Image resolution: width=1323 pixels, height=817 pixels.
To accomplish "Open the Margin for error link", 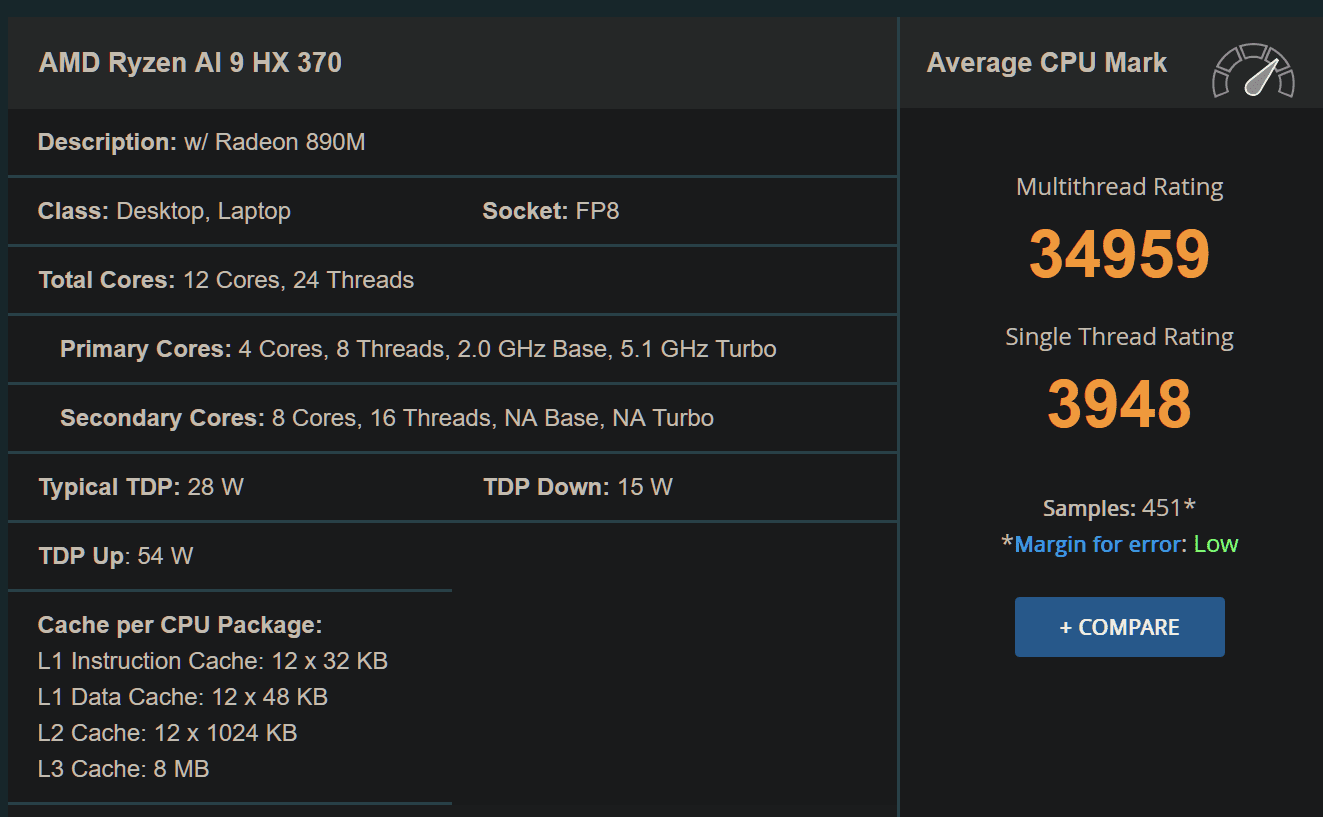I will (1100, 544).
